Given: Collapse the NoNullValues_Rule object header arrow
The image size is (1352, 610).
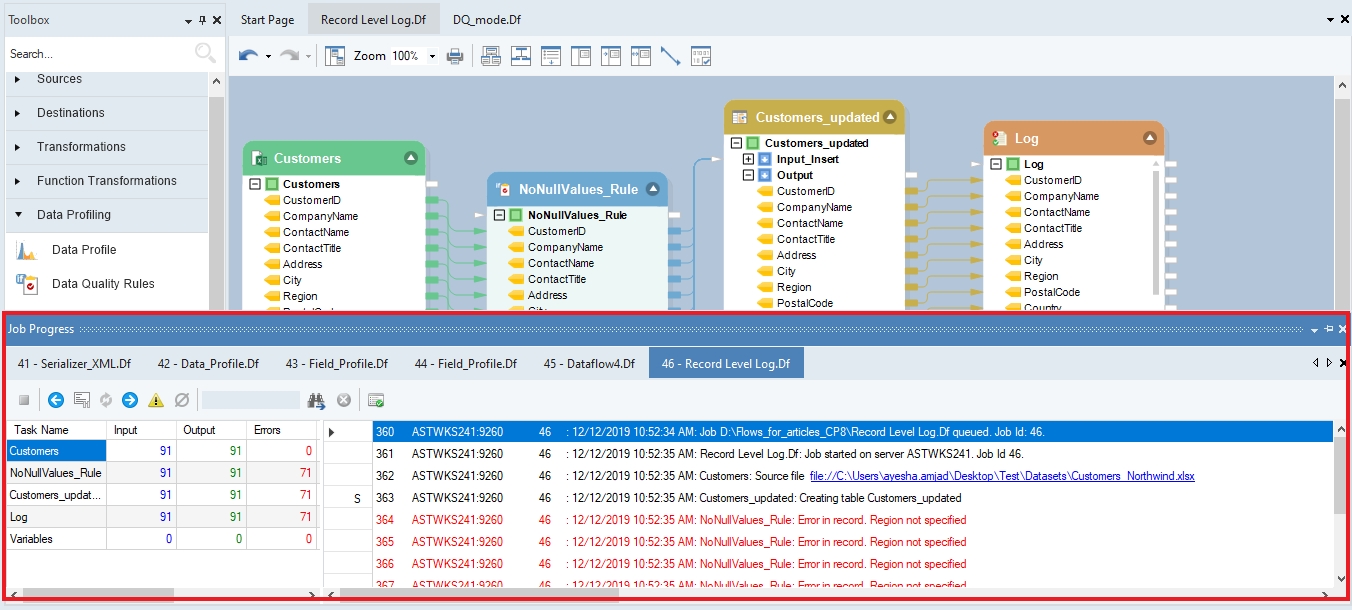Looking at the screenshot, I should coord(653,188).
